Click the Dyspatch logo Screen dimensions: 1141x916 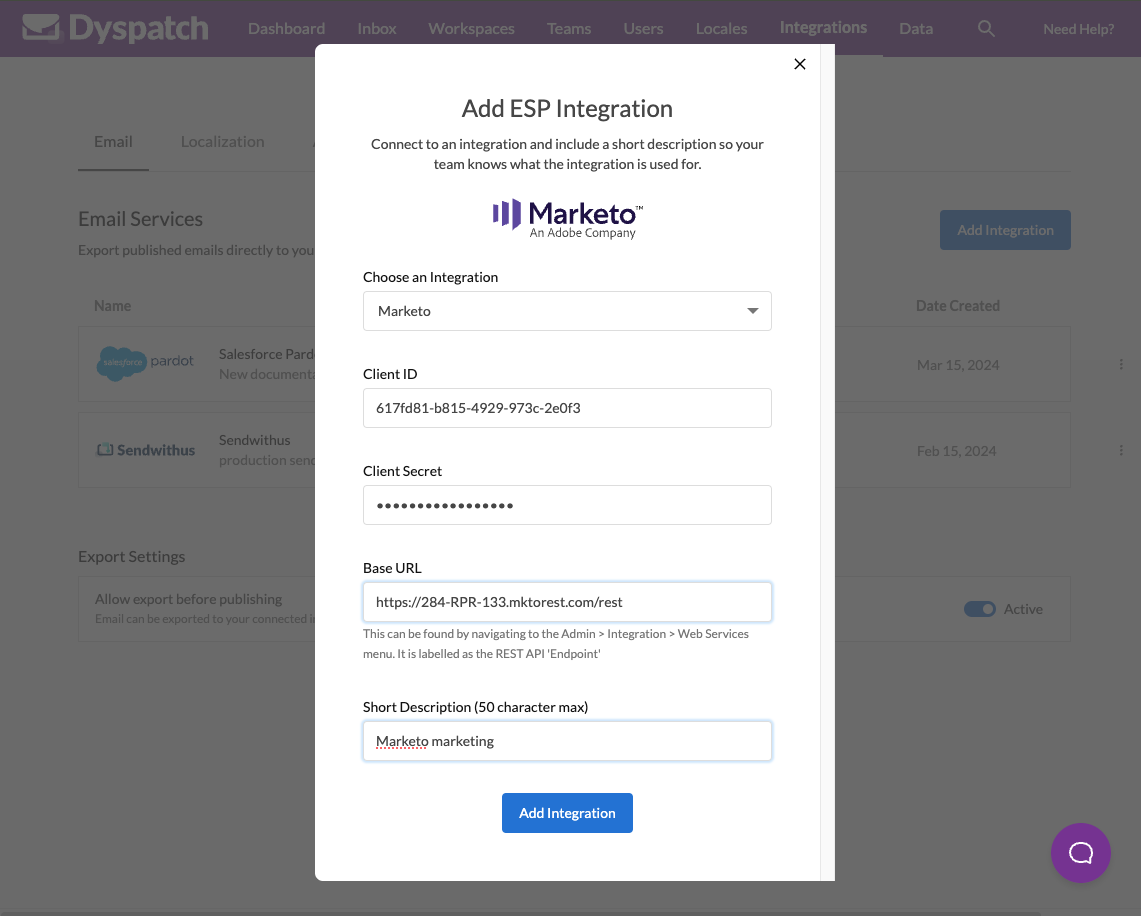click(116, 28)
